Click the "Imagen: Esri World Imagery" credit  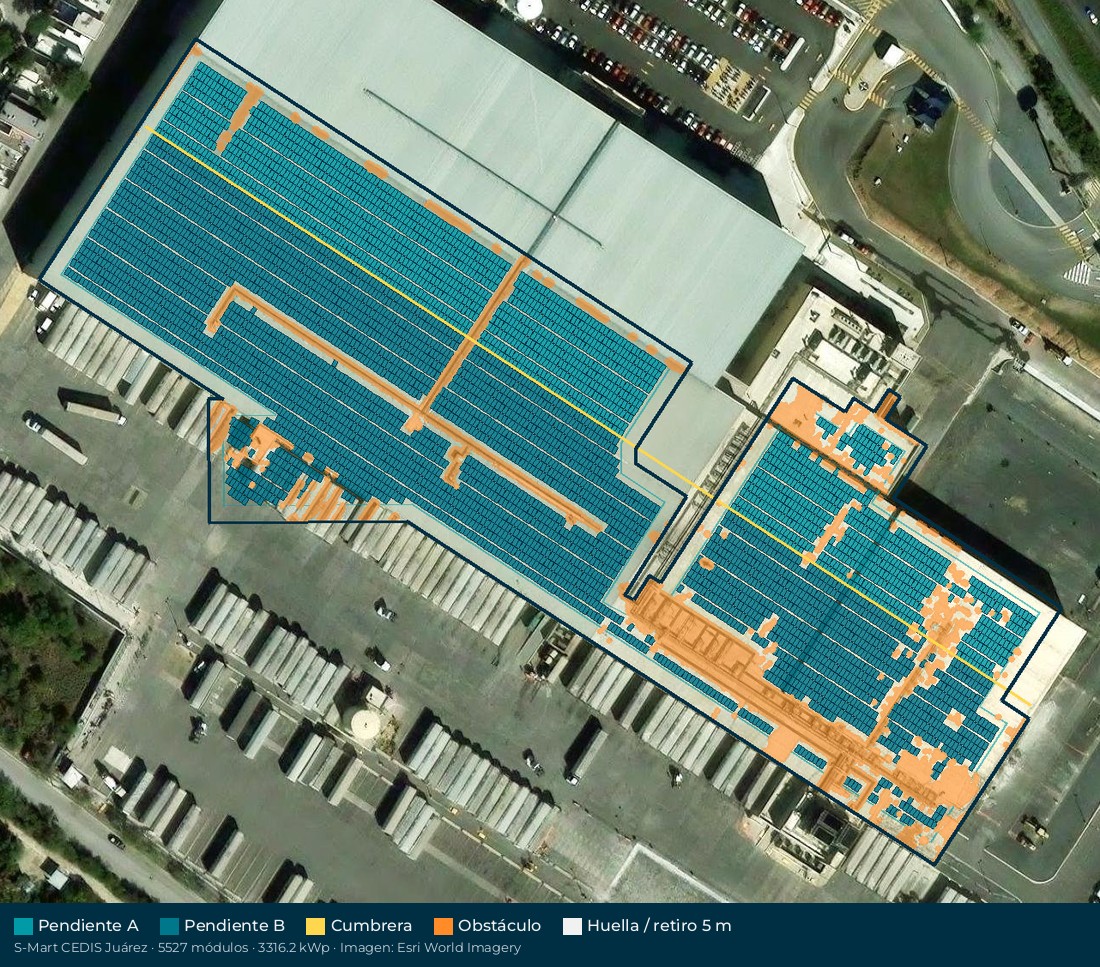click(430, 948)
